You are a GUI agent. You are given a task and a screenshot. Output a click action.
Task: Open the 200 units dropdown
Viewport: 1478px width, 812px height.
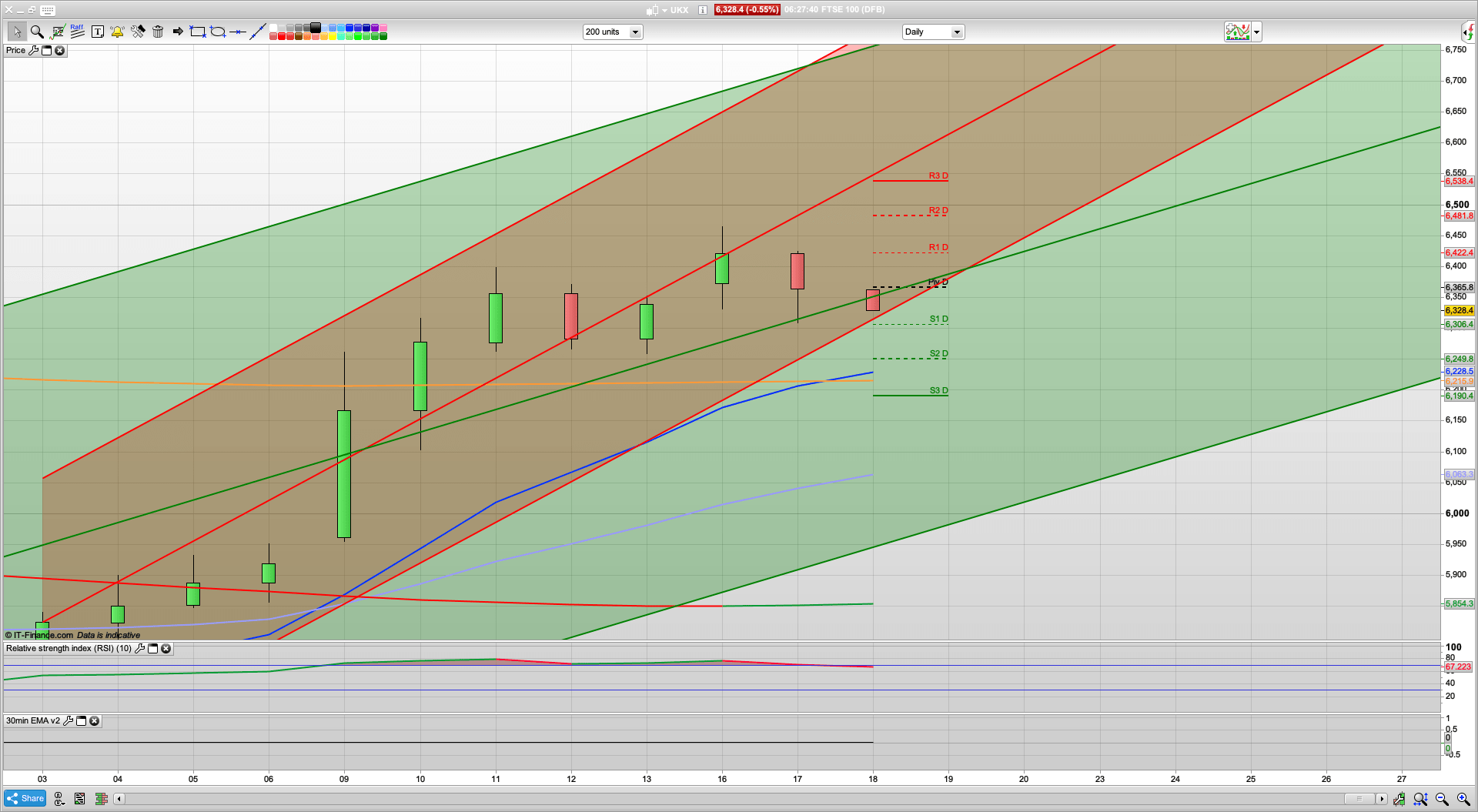635,32
